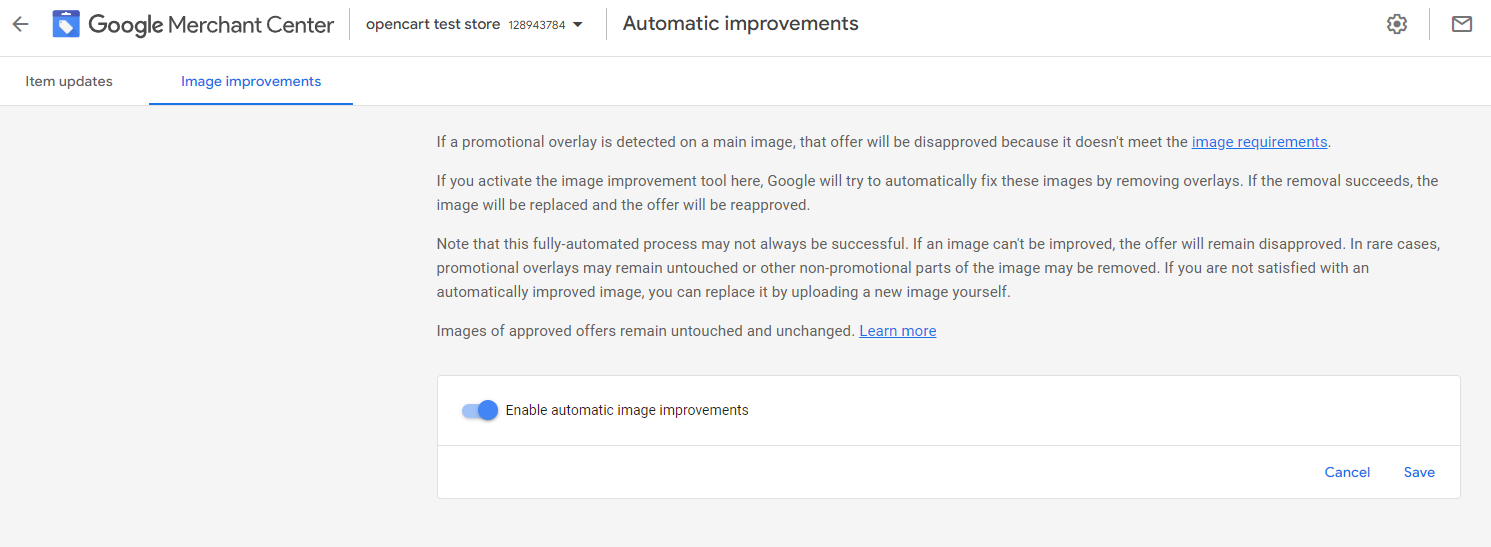Screen dimensions: 1491x547
Task: Open the image requirements link
Action: [x=1259, y=142]
